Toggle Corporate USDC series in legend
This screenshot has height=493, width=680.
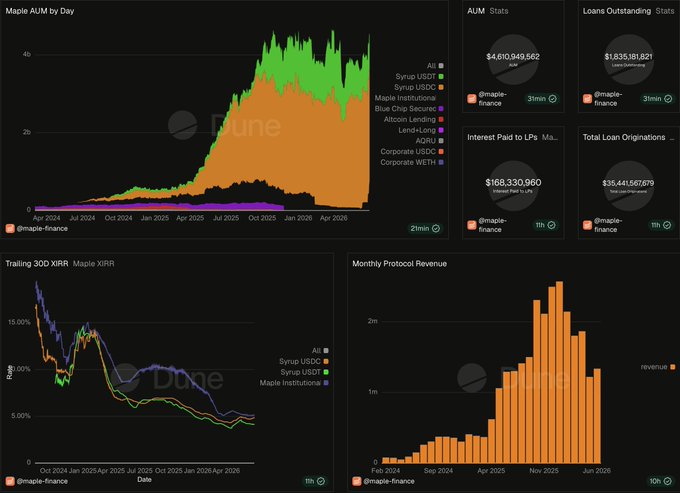tap(412, 151)
